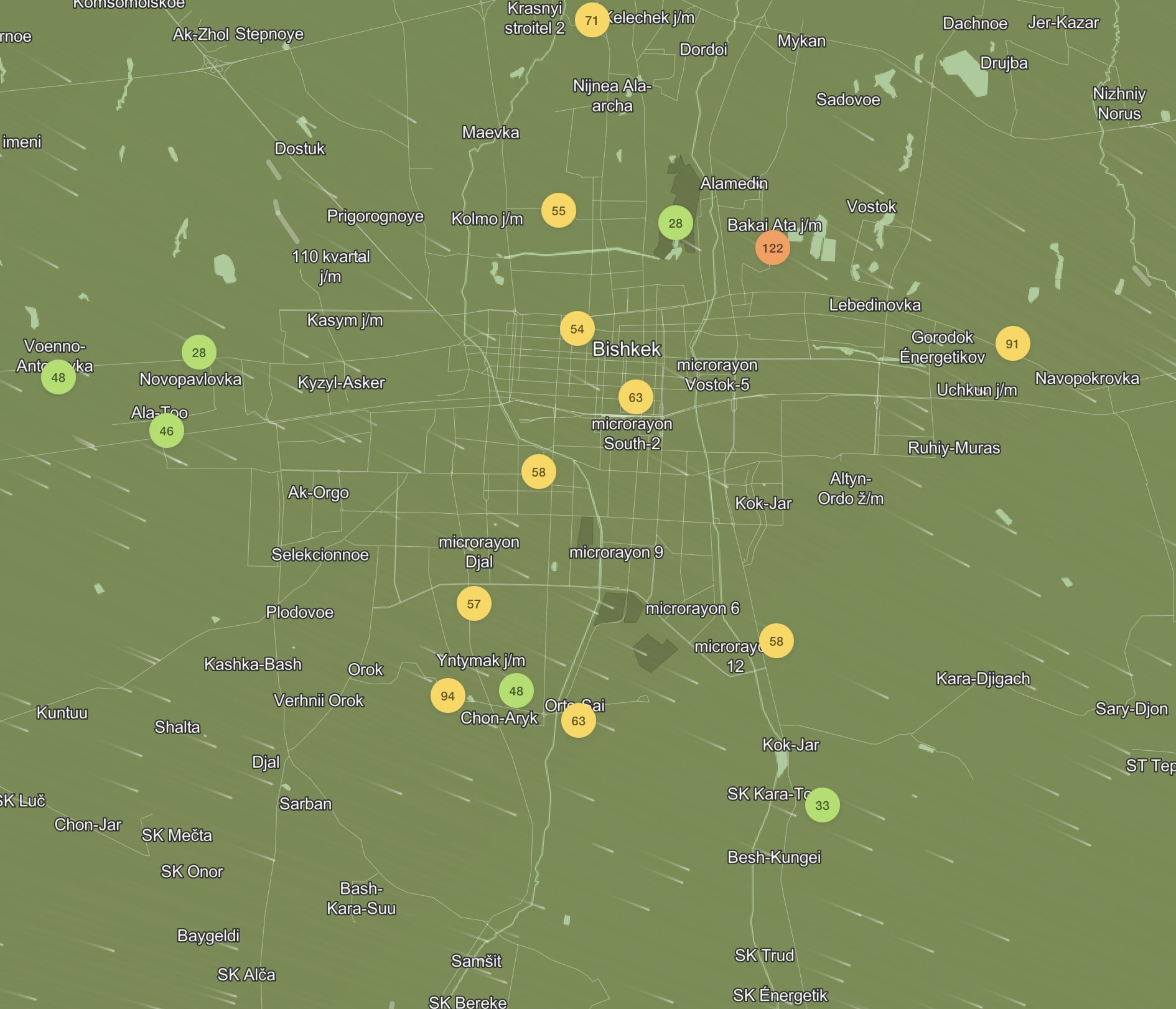Select the 54 marker above Bishkek label
Image resolution: width=1176 pixels, height=1009 pixels.
tap(577, 329)
